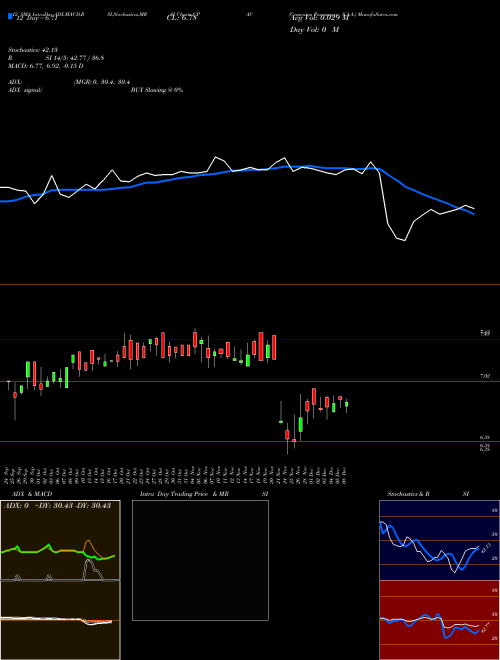Click the 'Day Vol: 0 M' label
The image size is (500, 660).
[x=314, y=30]
